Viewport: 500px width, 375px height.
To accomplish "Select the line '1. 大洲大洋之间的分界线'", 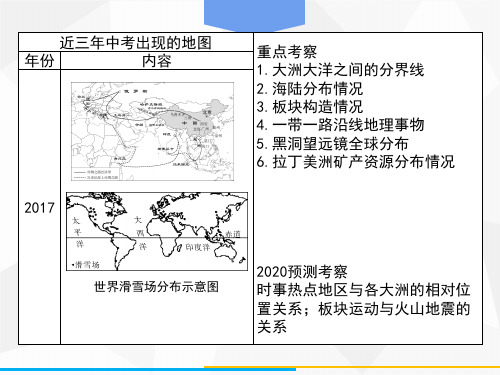I will coord(340,70).
